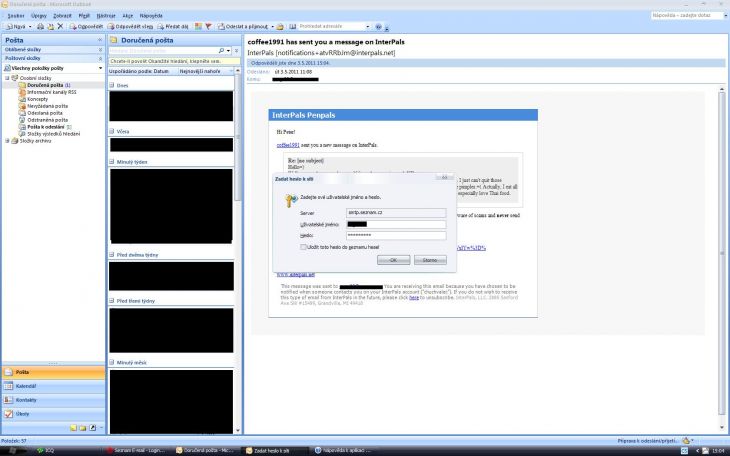Viewport: 730px width, 456px height.
Task: Click the coffee1991 link in the email
Action: pos(288,145)
